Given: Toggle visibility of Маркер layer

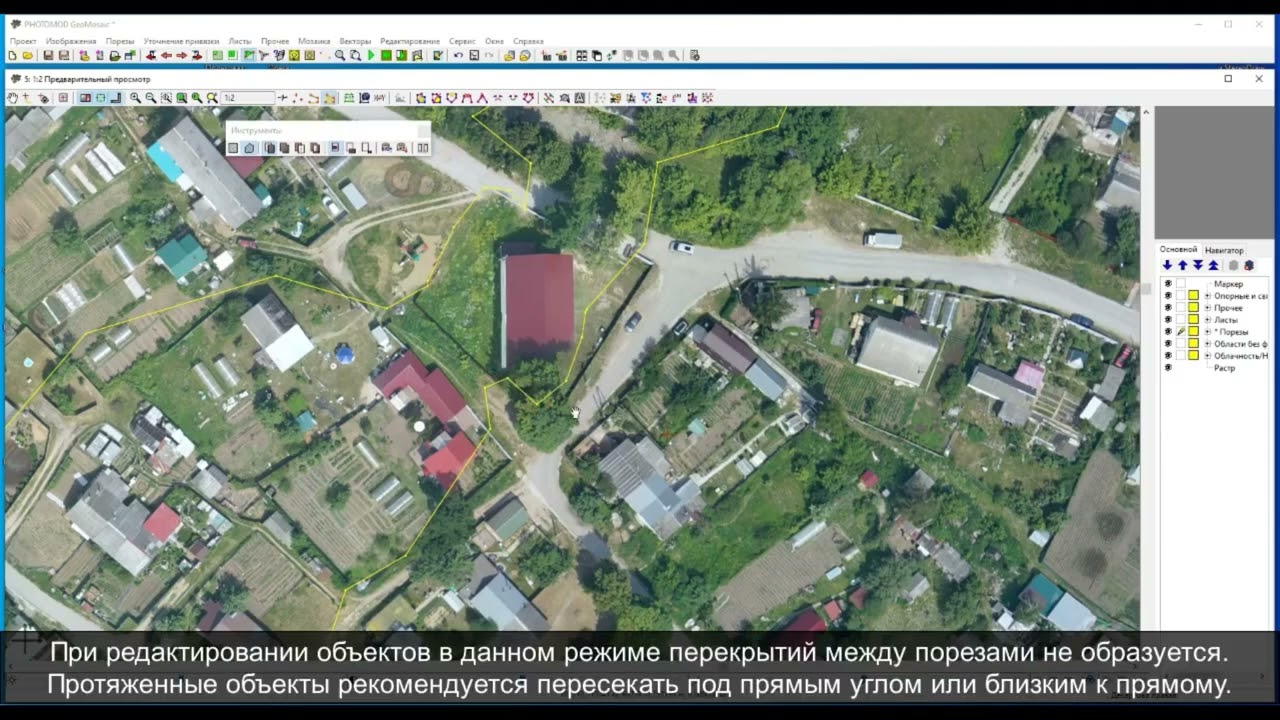Looking at the screenshot, I should (1168, 284).
